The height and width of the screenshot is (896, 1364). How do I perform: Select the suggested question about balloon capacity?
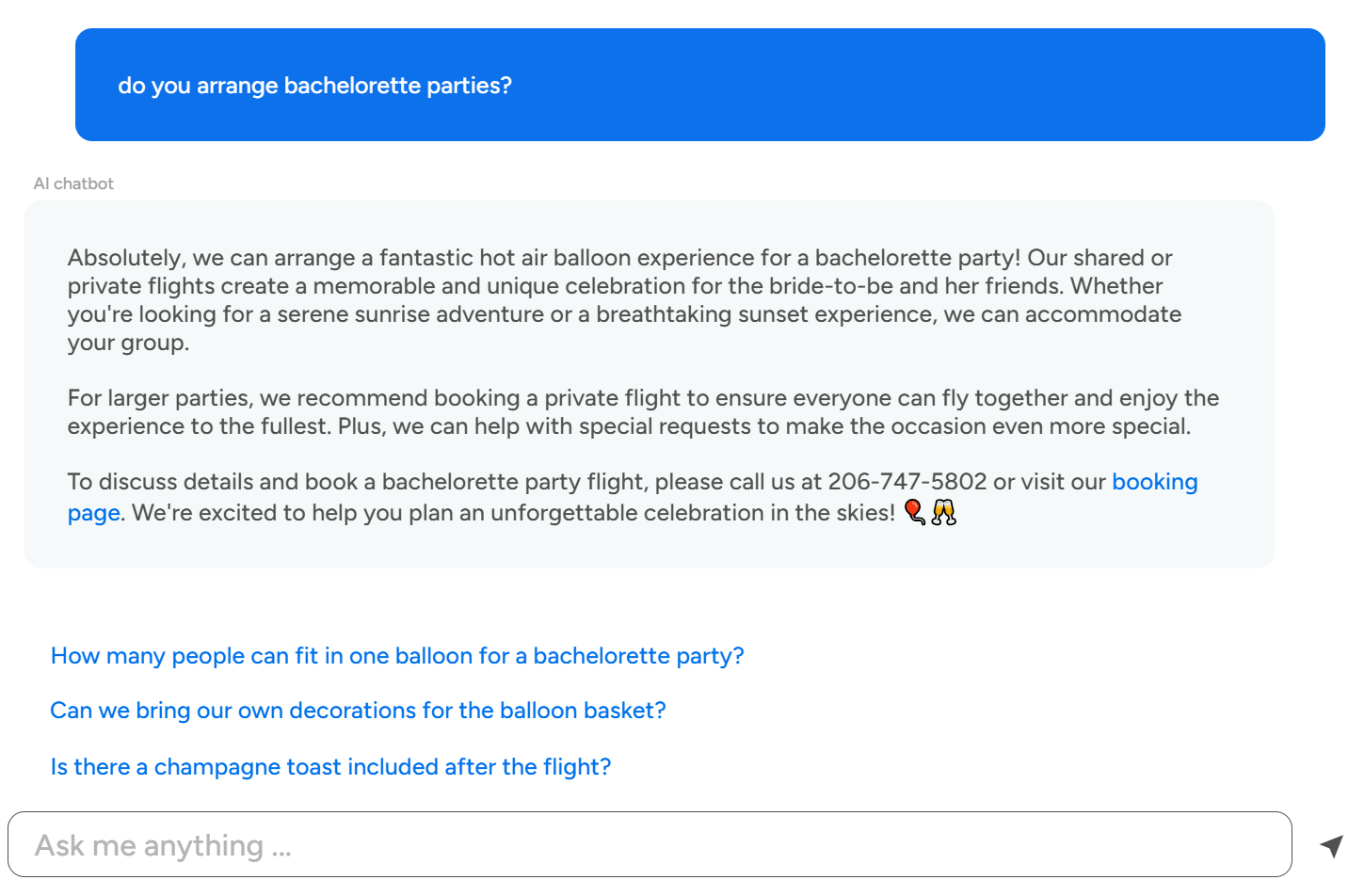[x=397, y=655]
